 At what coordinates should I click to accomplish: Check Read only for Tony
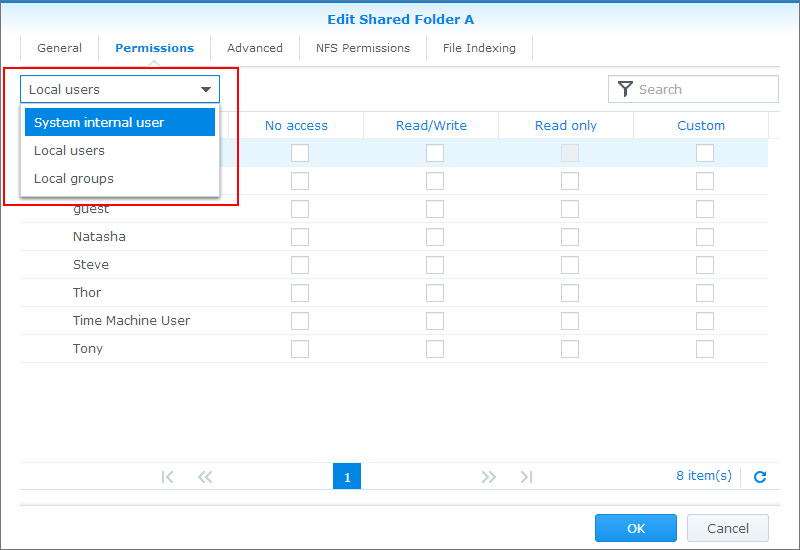click(570, 349)
